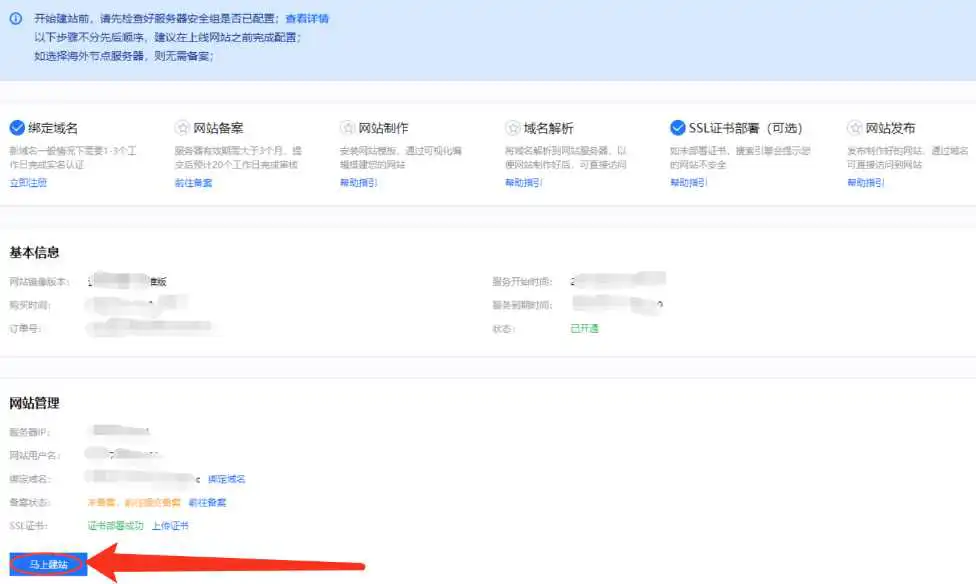976x584 pixels.
Task: Click the 网站发布 step star icon
Action: coord(854,128)
